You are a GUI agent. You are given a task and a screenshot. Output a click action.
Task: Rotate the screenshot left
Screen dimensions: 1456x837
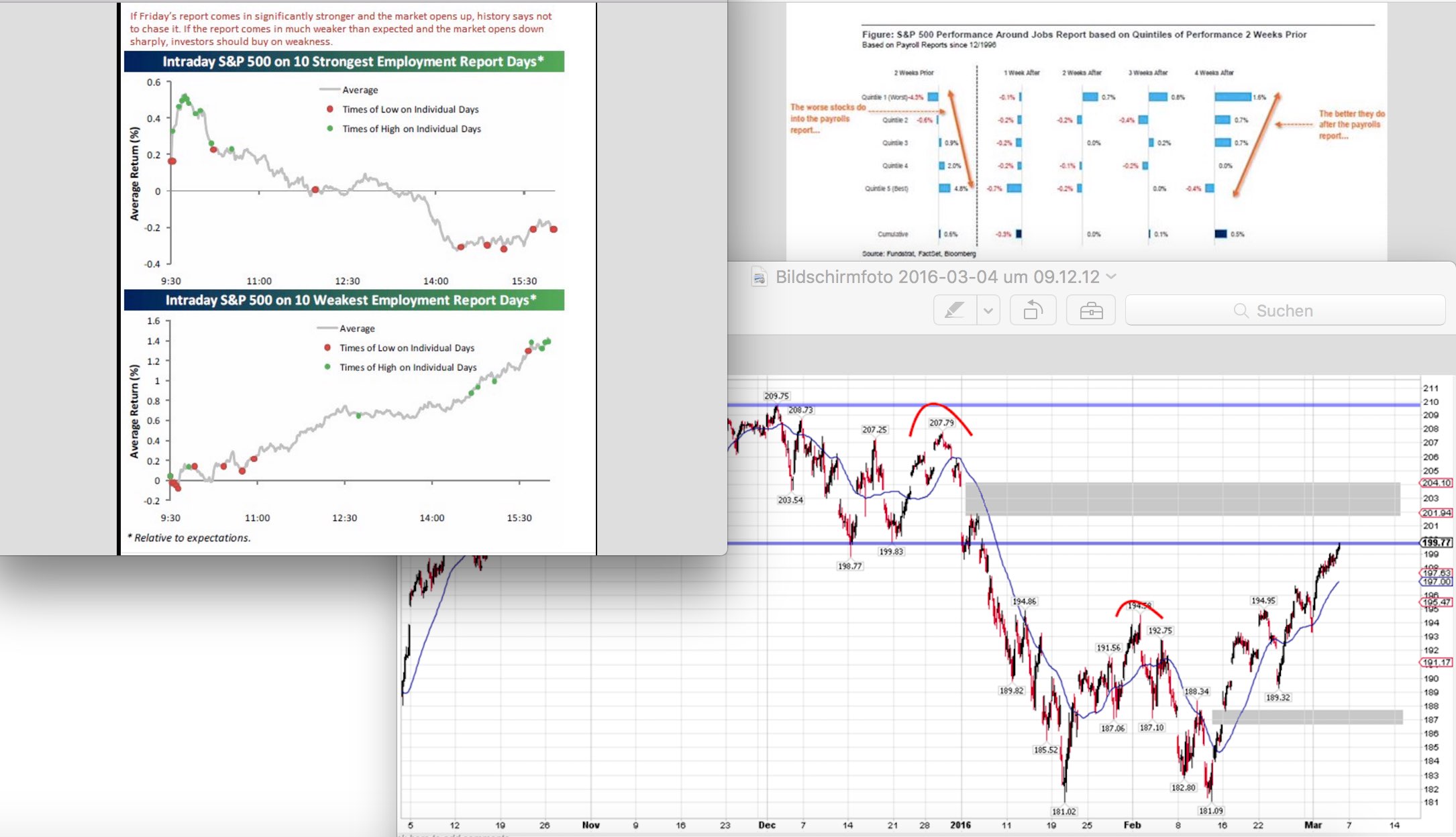click(1033, 310)
